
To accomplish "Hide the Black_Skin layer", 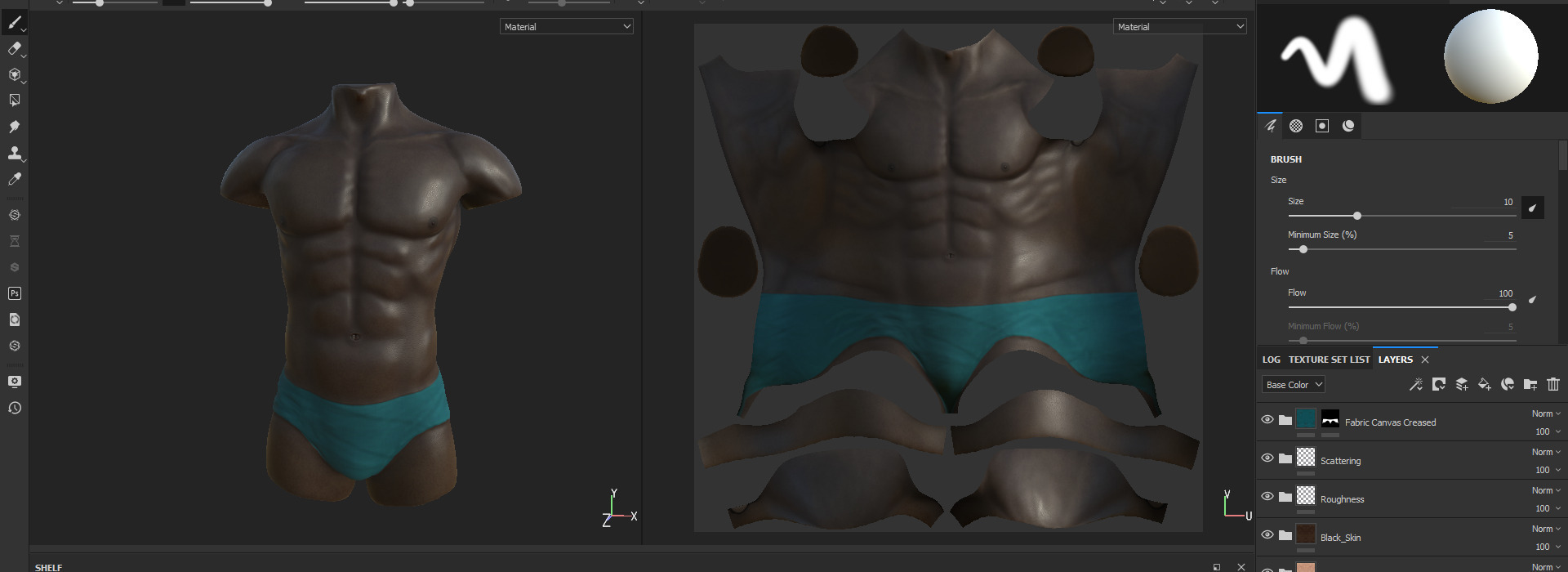I will tap(1267, 535).
